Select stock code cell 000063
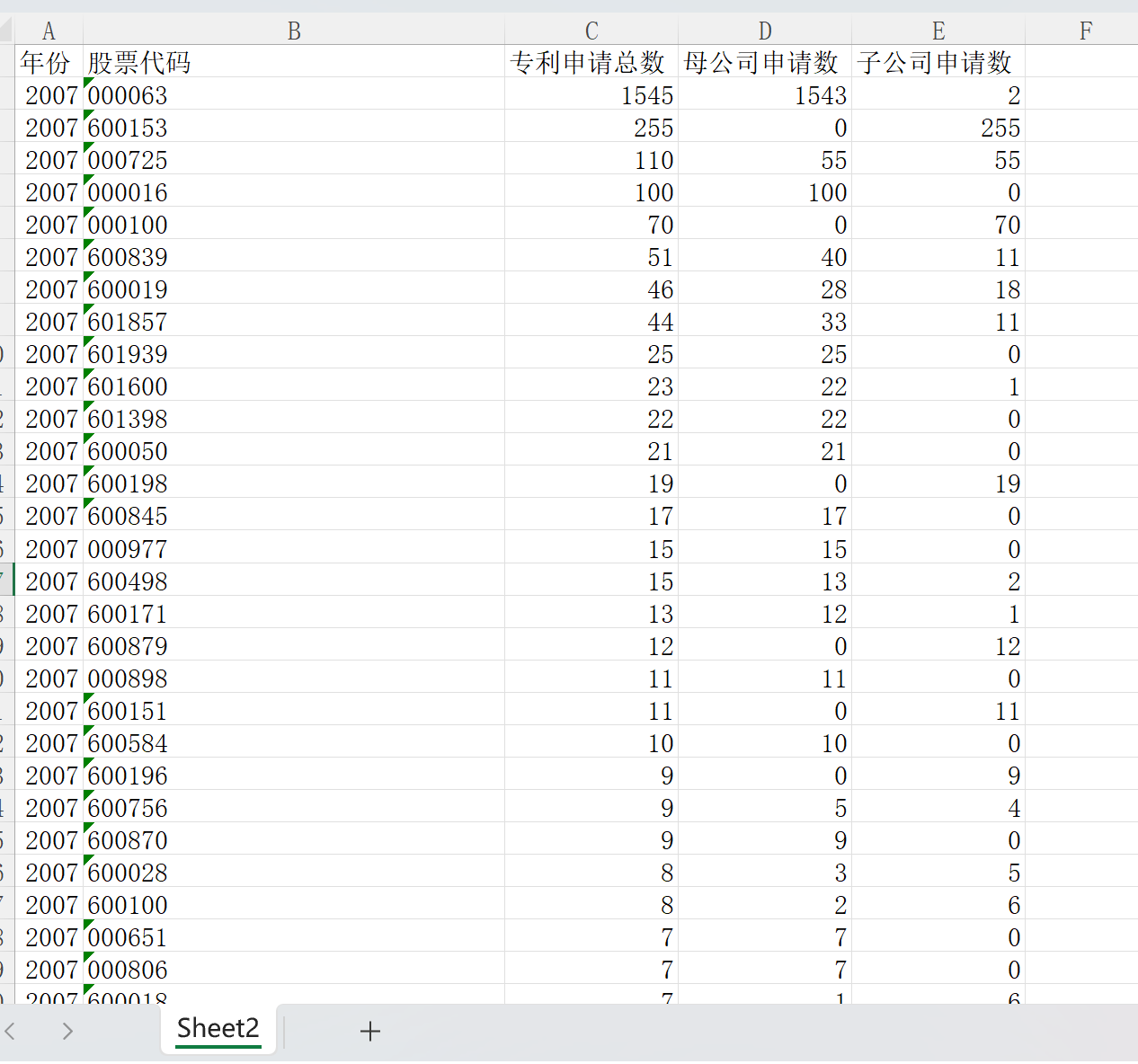Screen dimensions: 1138x1064 coord(294,93)
